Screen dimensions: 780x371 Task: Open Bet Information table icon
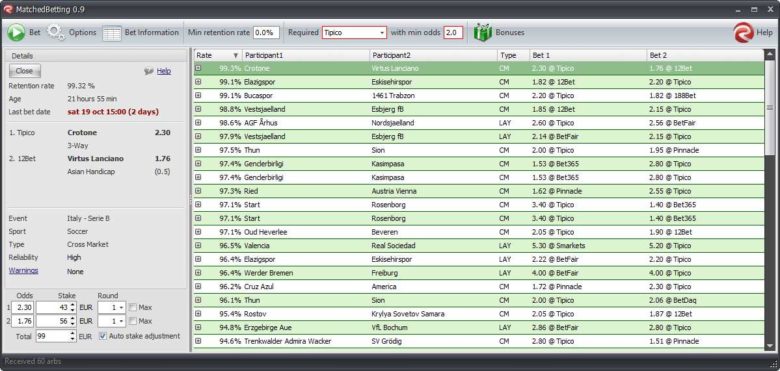pyautogui.click(x=111, y=33)
